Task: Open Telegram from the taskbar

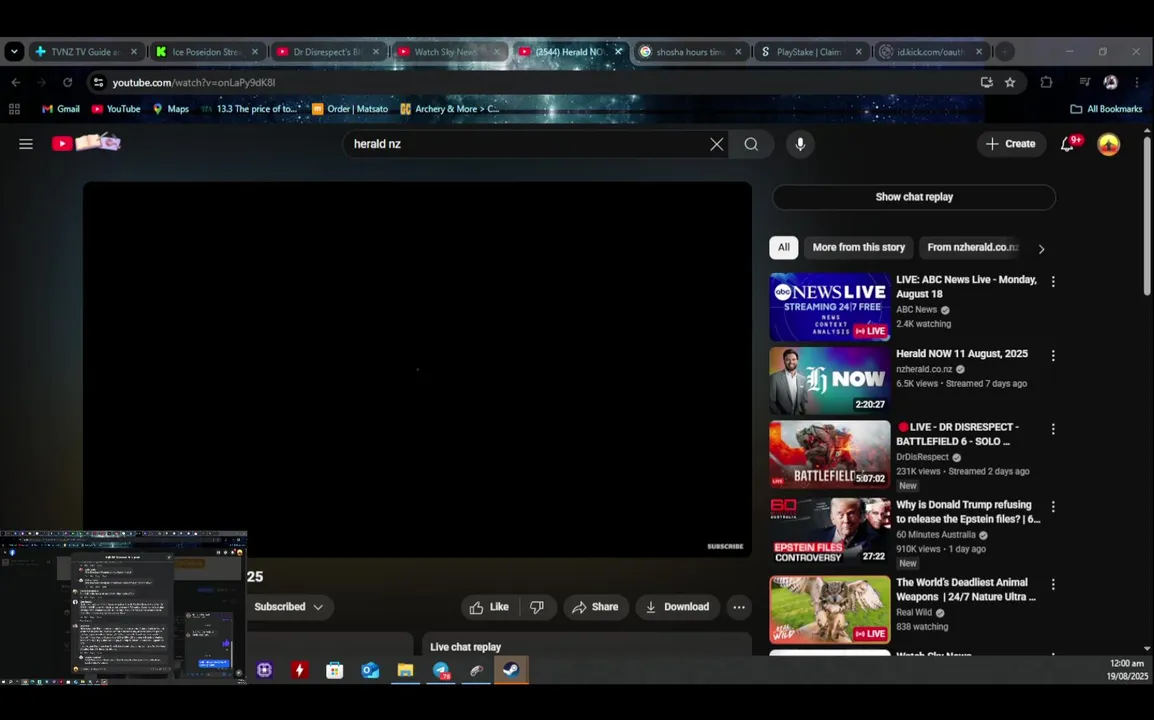Action: click(441, 670)
